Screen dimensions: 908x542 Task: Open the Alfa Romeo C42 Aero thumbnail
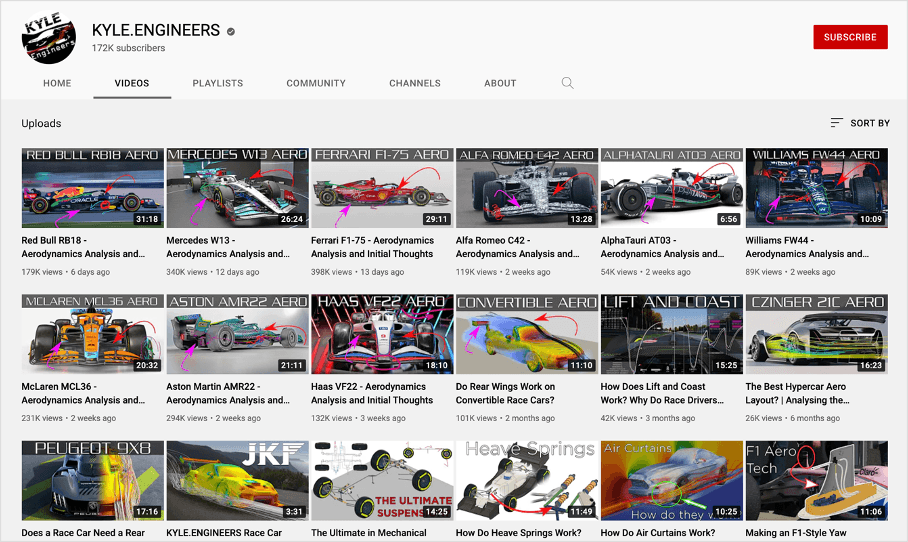pos(527,188)
